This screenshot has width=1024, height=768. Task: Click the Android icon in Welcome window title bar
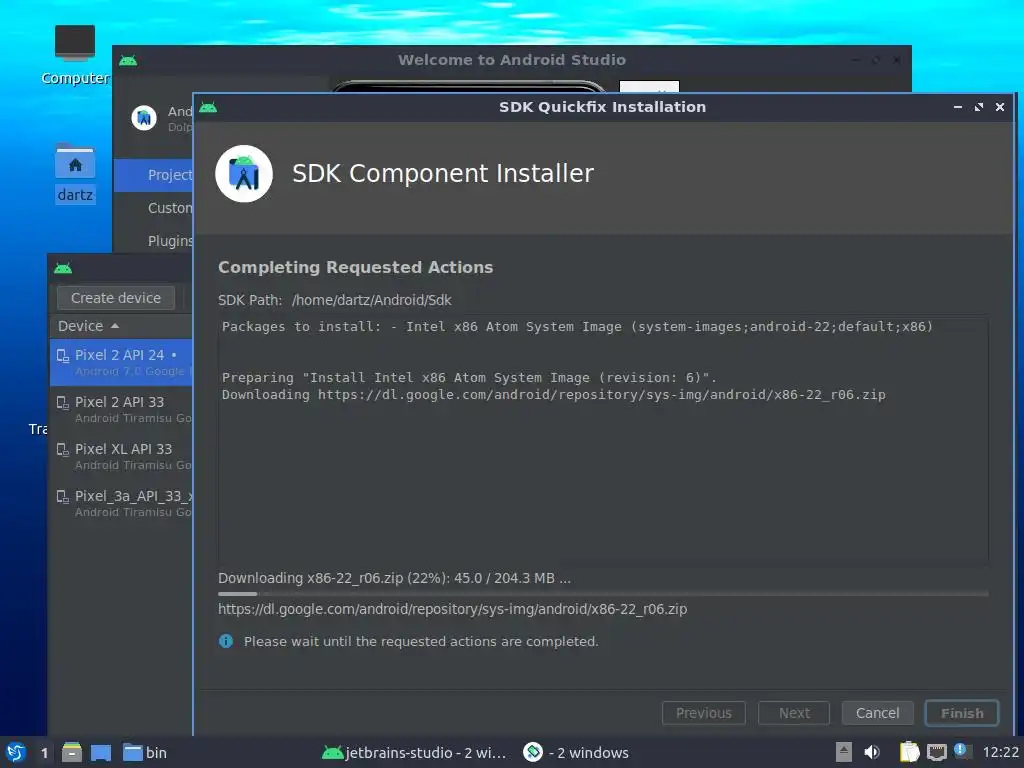tap(128, 61)
